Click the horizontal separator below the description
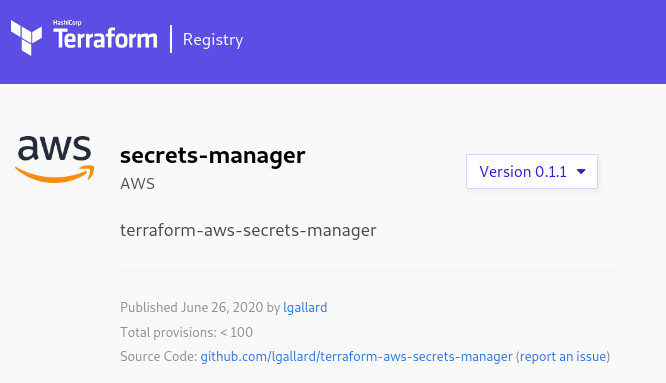Image resolution: width=666 pixels, height=383 pixels. pos(368,270)
